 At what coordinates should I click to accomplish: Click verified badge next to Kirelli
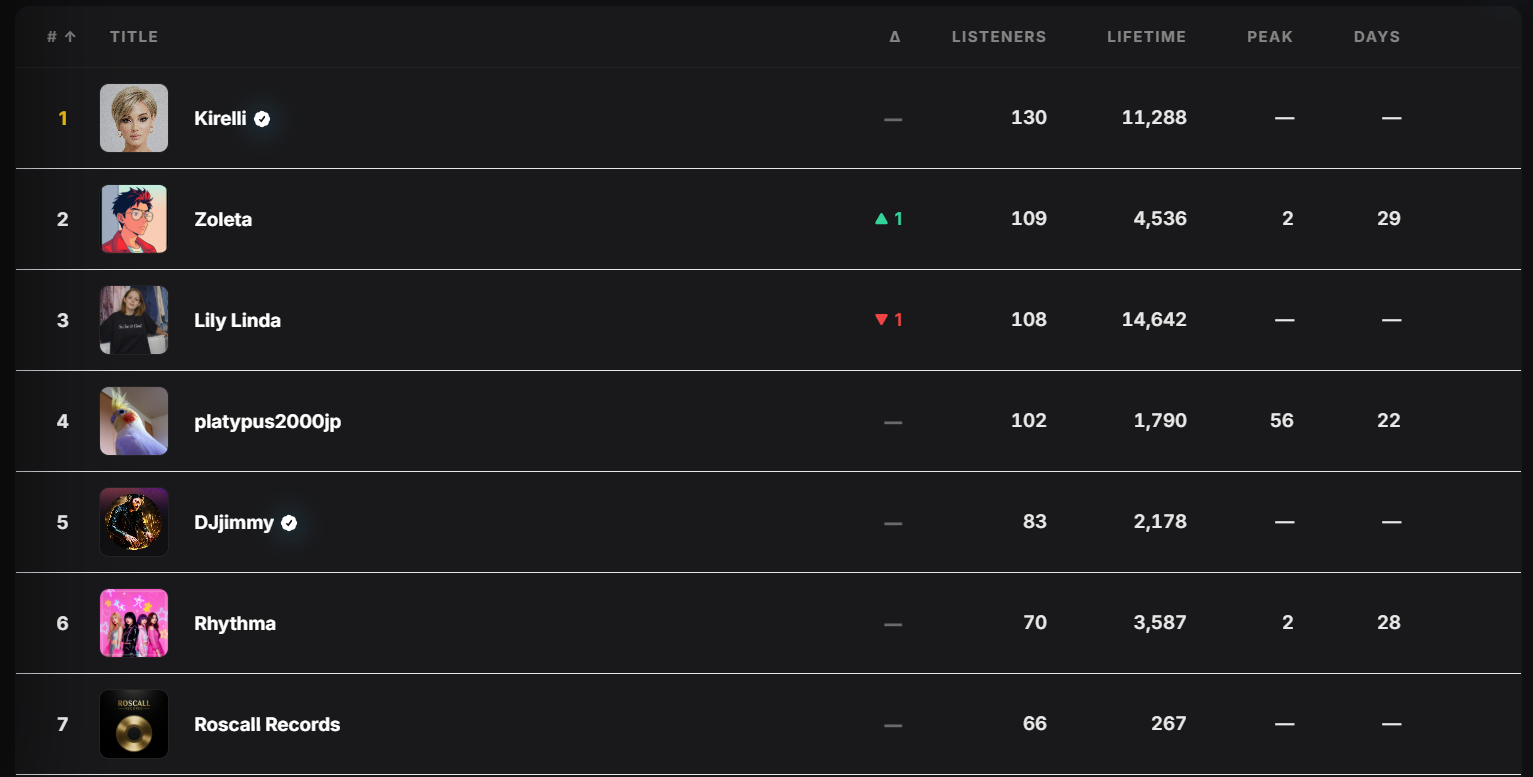tap(262, 118)
